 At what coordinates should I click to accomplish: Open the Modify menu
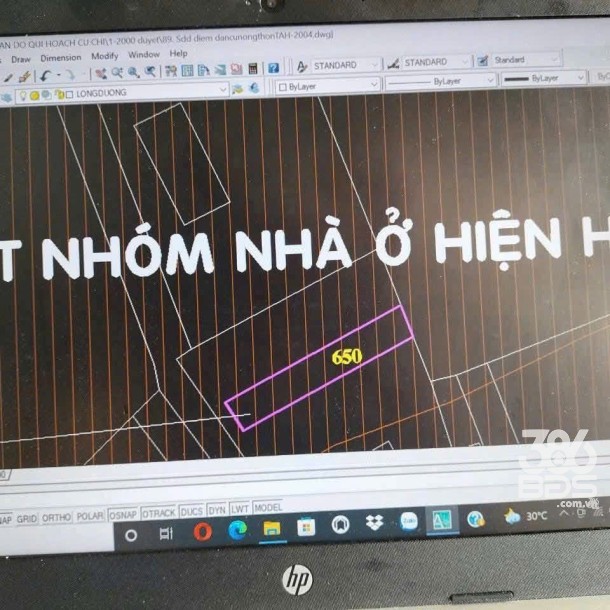tap(105, 56)
